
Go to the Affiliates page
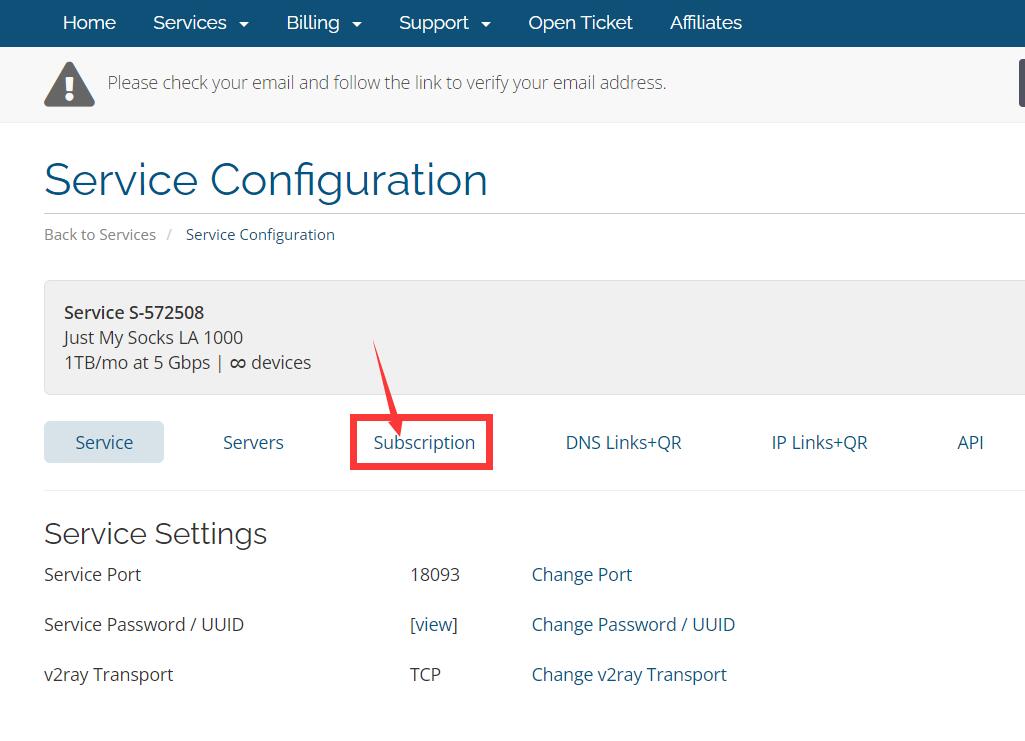(706, 23)
